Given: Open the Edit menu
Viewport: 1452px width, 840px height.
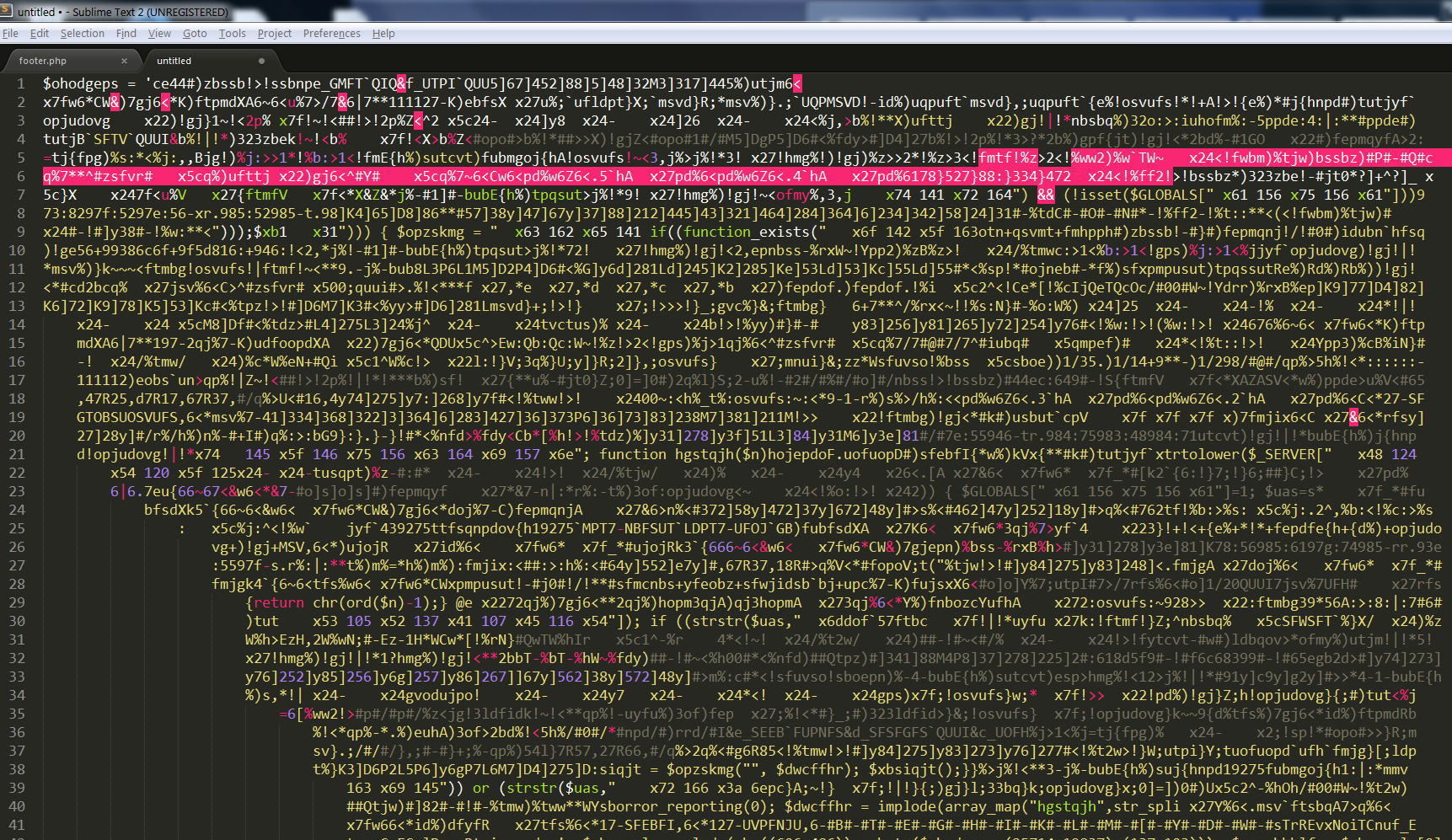Looking at the screenshot, I should point(40,34).
